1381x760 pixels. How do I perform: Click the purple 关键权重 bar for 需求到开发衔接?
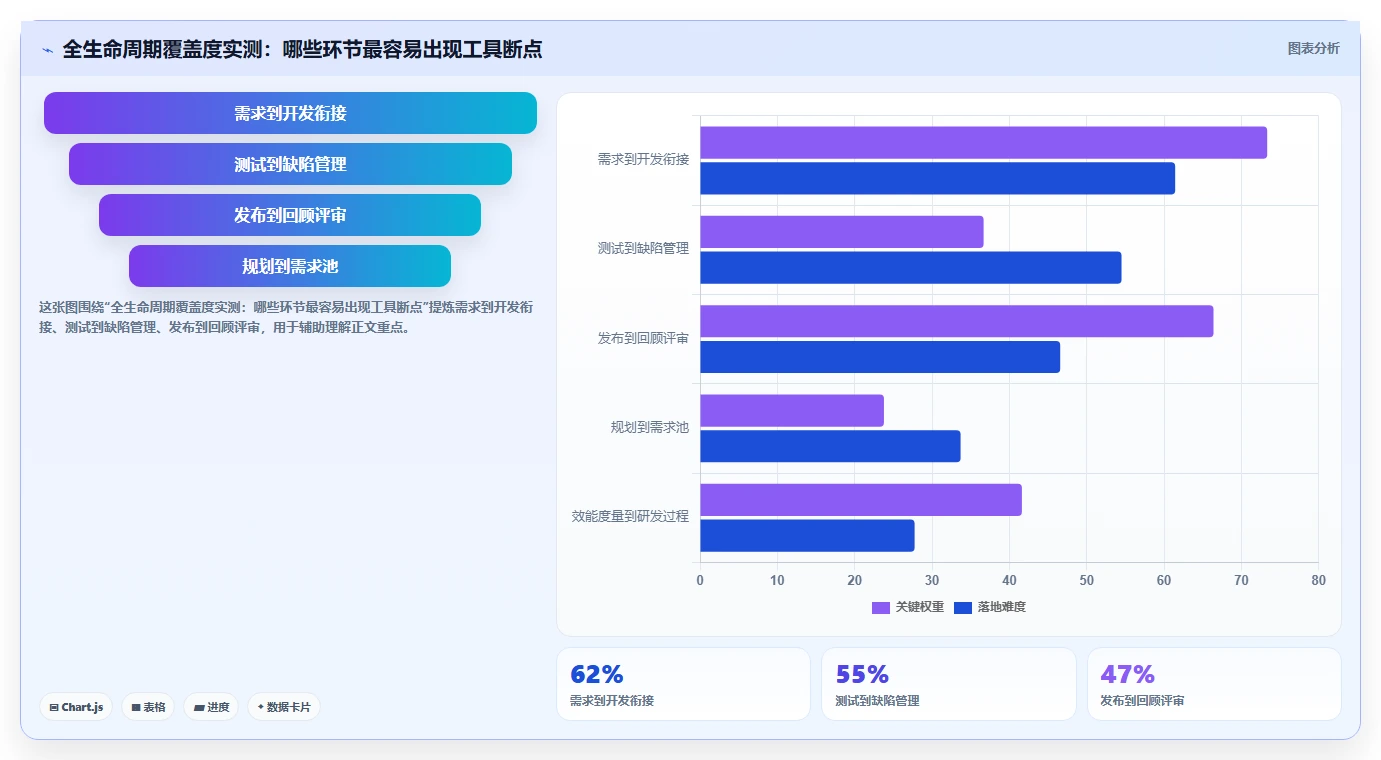[x=983, y=143]
